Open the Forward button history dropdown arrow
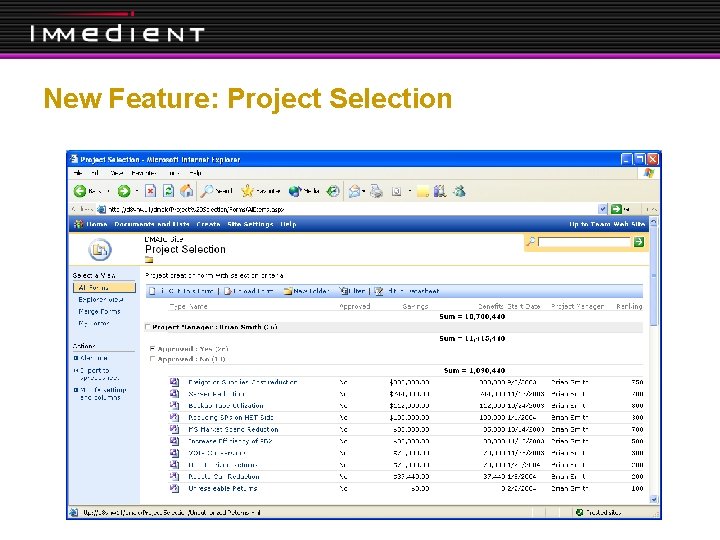The width and height of the screenshot is (720, 540). click(x=137, y=191)
